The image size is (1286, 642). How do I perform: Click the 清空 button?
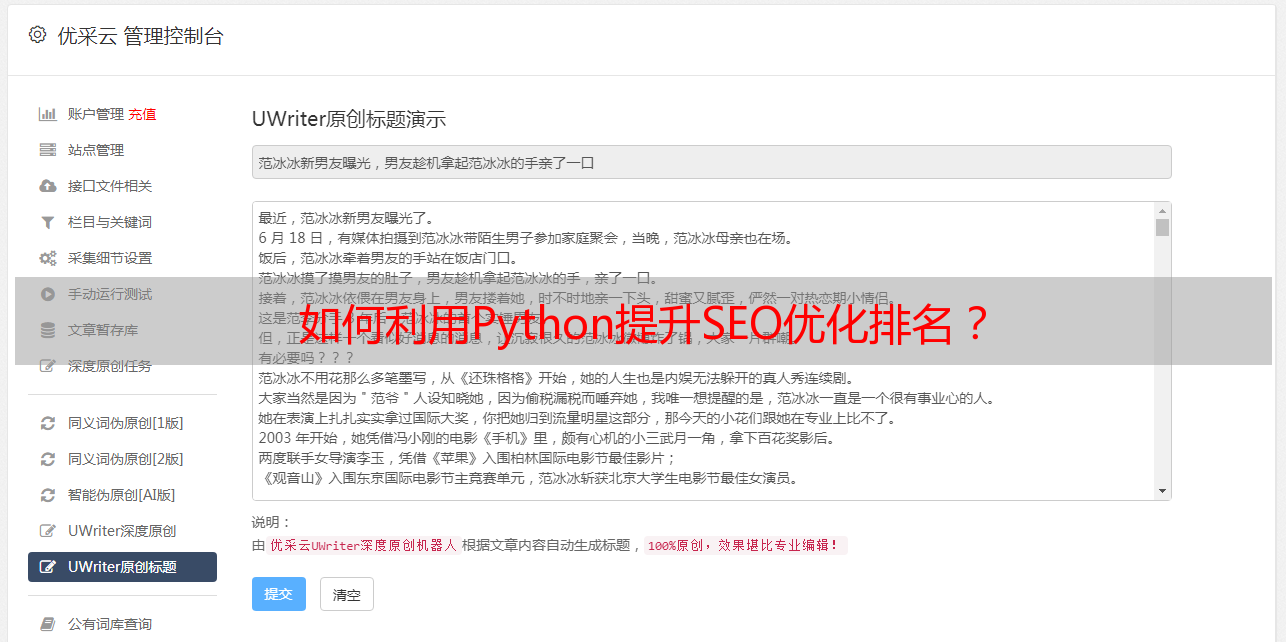click(x=347, y=594)
